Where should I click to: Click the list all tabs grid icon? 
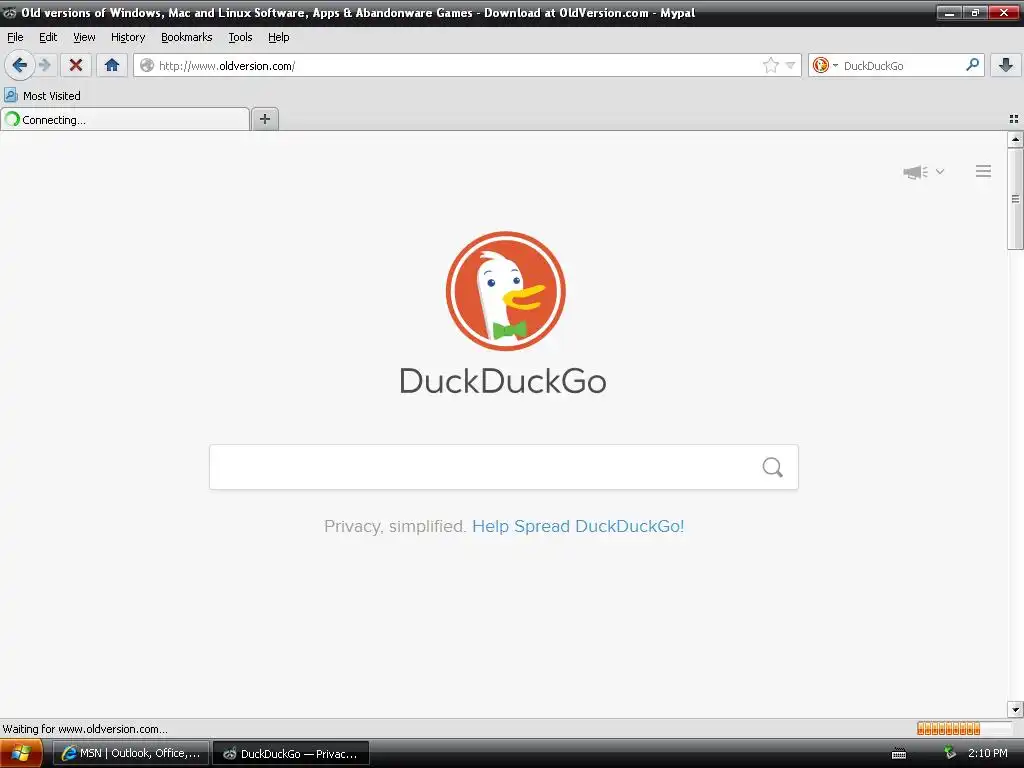pyautogui.click(x=1014, y=119)
